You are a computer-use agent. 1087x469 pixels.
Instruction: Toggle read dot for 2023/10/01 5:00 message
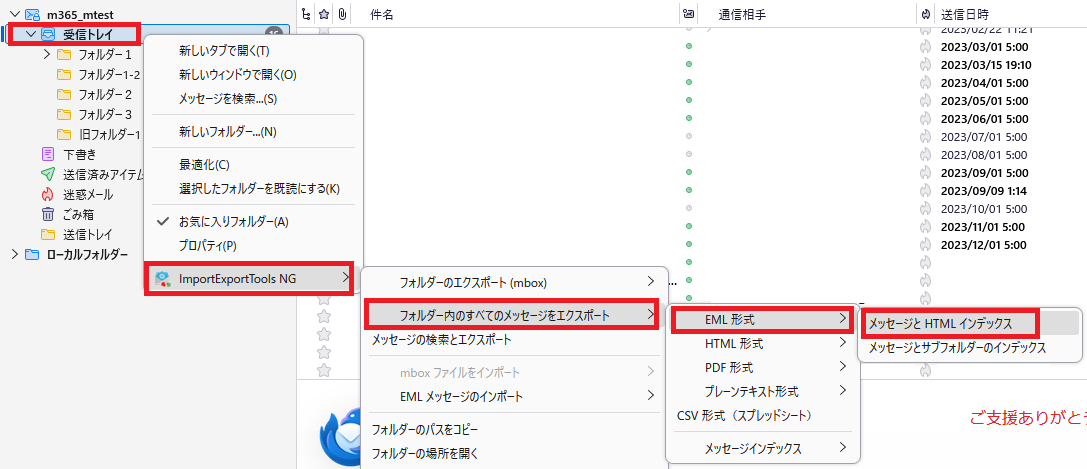[688, 208]
